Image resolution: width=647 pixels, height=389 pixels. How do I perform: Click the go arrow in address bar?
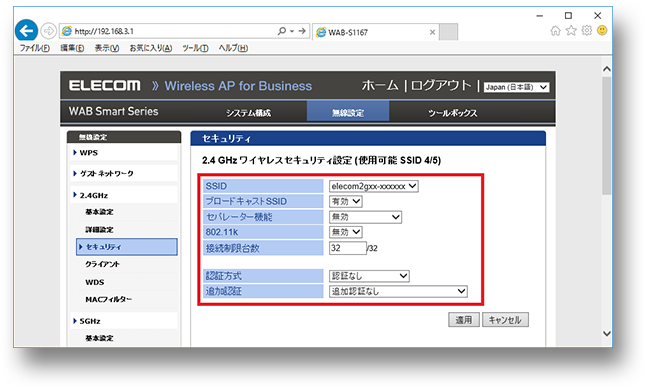click(x=302, y=31)
